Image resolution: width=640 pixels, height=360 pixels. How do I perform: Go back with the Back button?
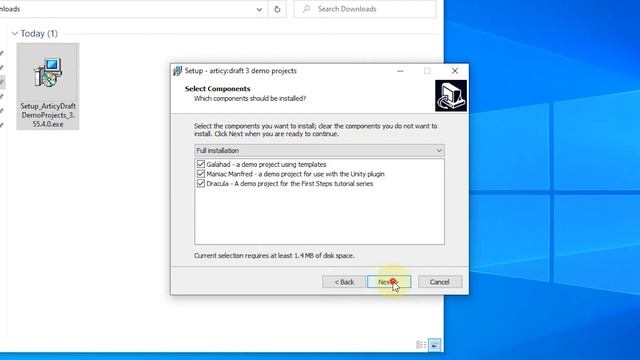click(x=344, y=282)
